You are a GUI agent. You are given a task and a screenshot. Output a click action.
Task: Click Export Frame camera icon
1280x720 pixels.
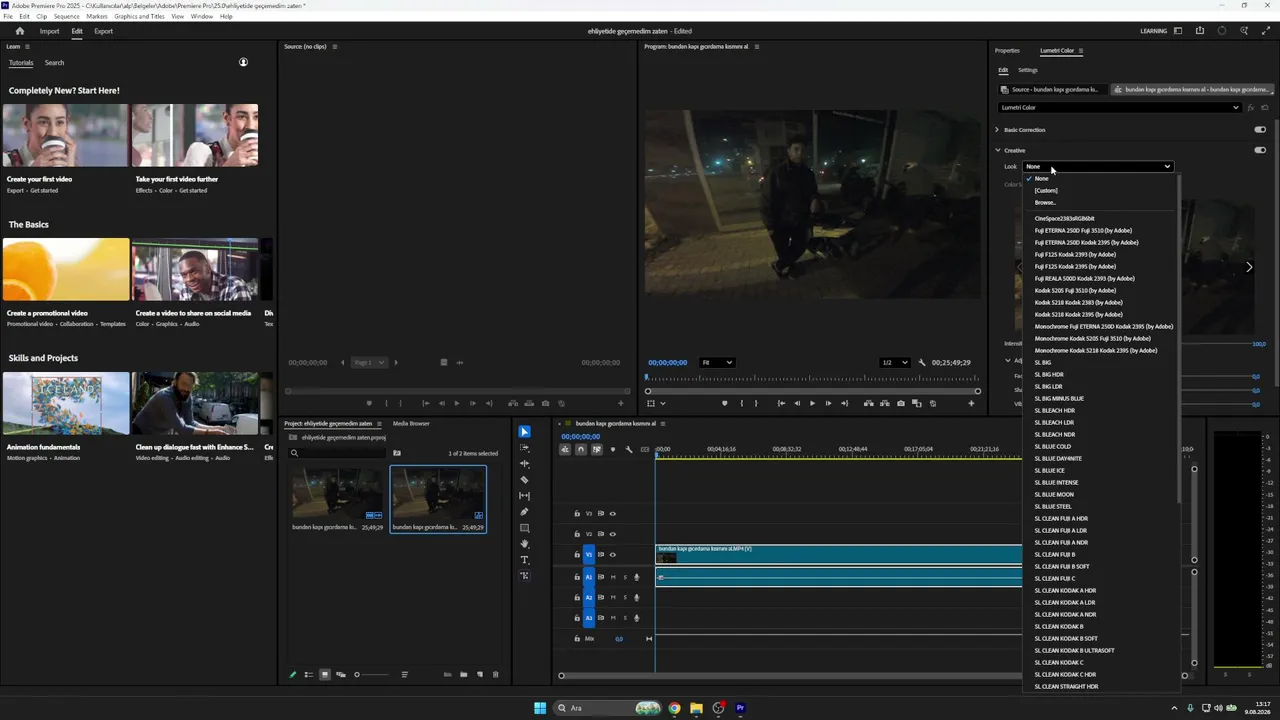(x=901, y=403)
